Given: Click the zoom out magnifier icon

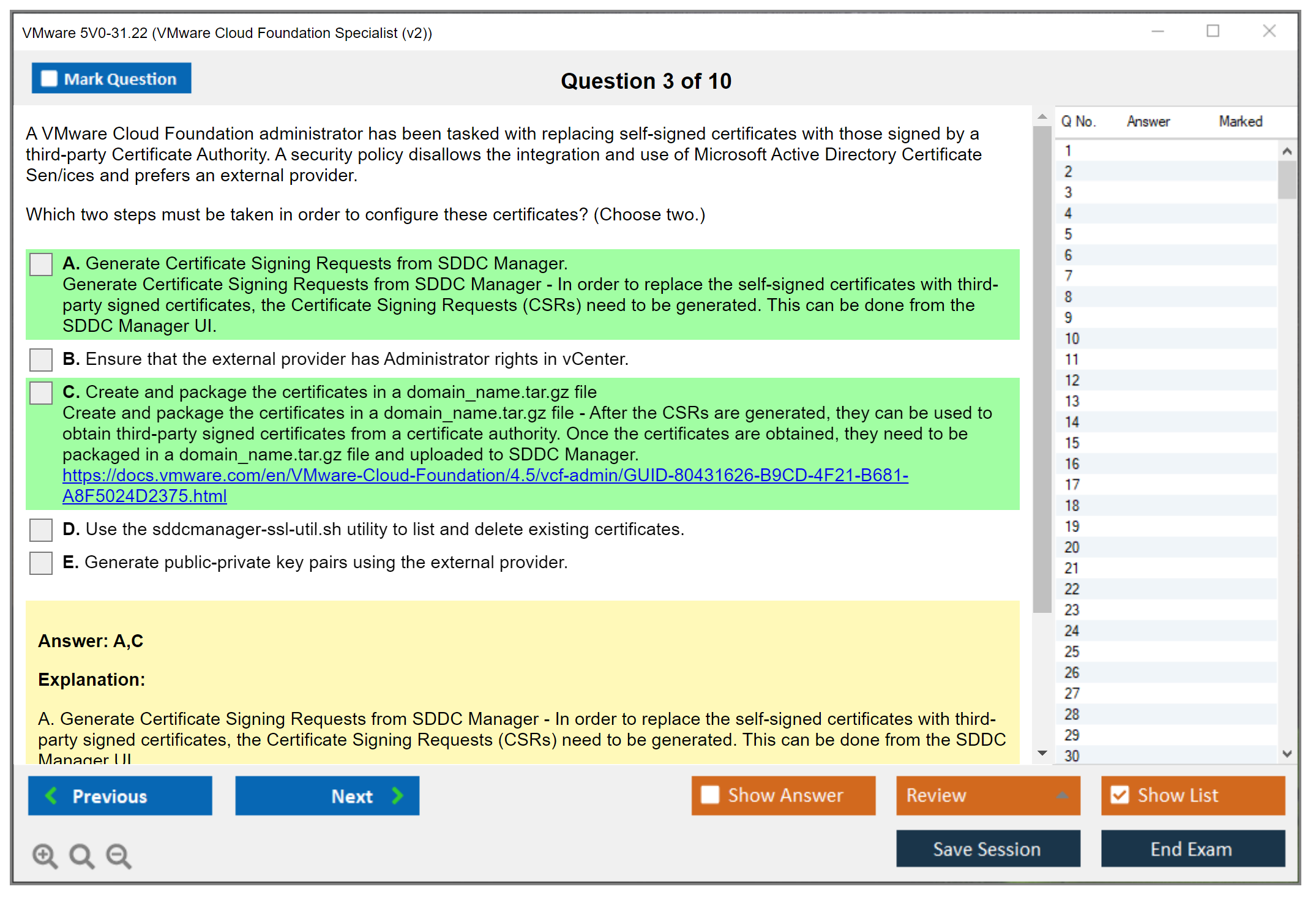Looking at the screenshot, I should point(119,855).
